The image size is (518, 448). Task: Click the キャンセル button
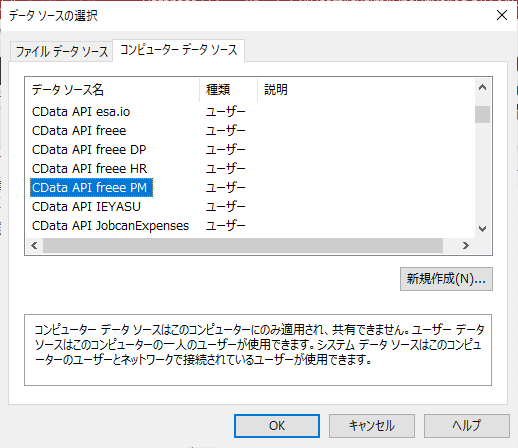click(x=372, y=426)
